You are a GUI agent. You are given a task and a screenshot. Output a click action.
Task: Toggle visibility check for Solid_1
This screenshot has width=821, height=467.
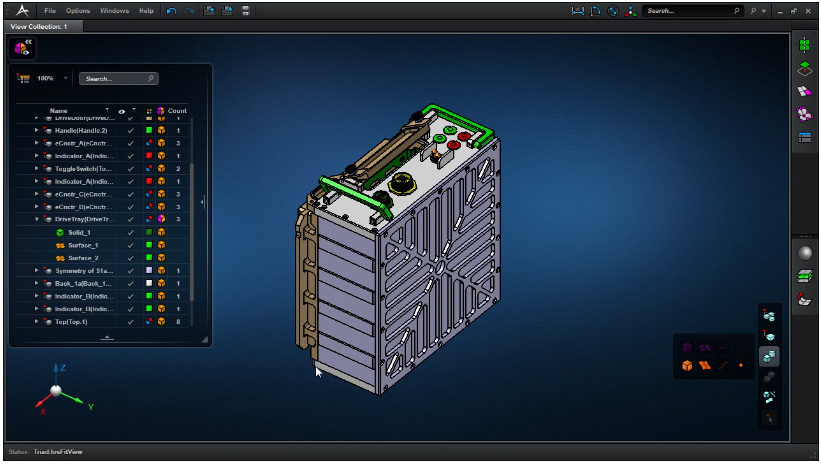pos(130,232)
